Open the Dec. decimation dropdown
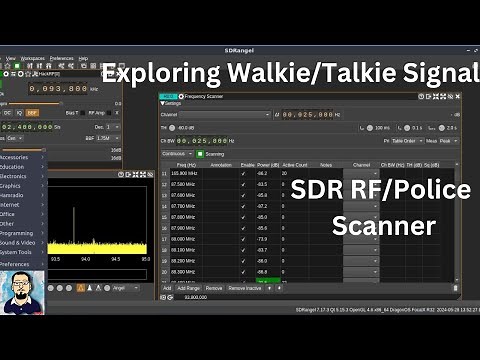This screenshot has height=360, width=480. [113, 127]
